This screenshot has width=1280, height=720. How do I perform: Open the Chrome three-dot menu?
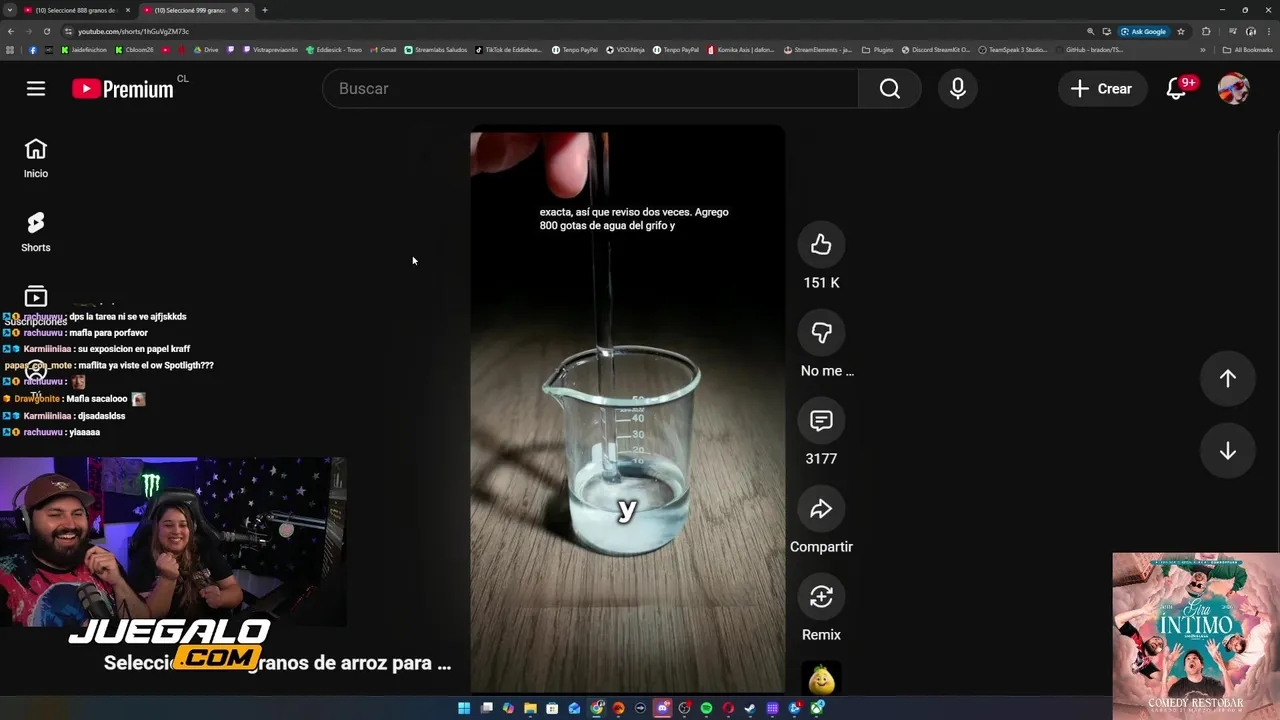click(x=1270, y=31)
